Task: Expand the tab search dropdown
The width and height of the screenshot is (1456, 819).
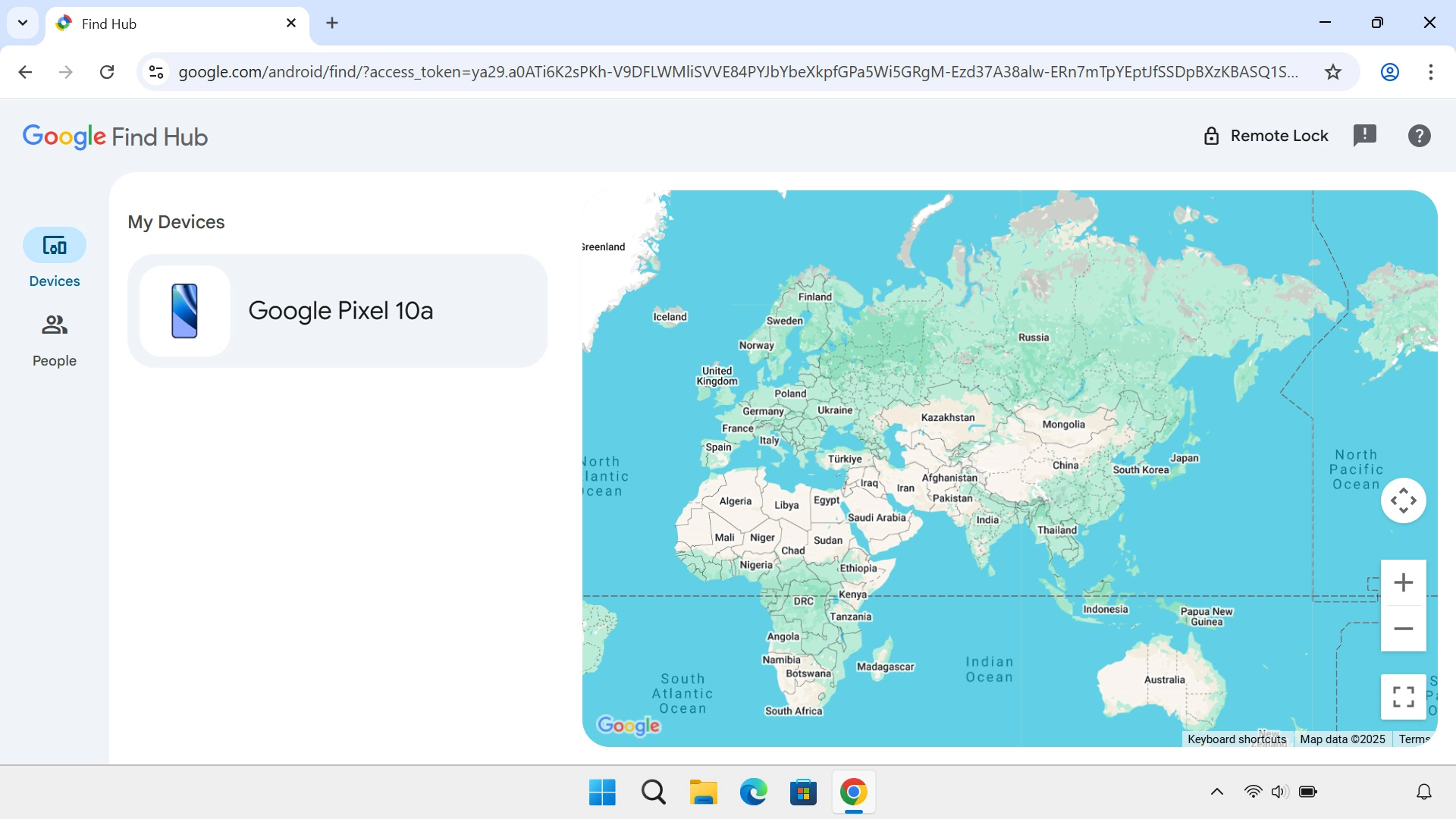Action: 23,23
